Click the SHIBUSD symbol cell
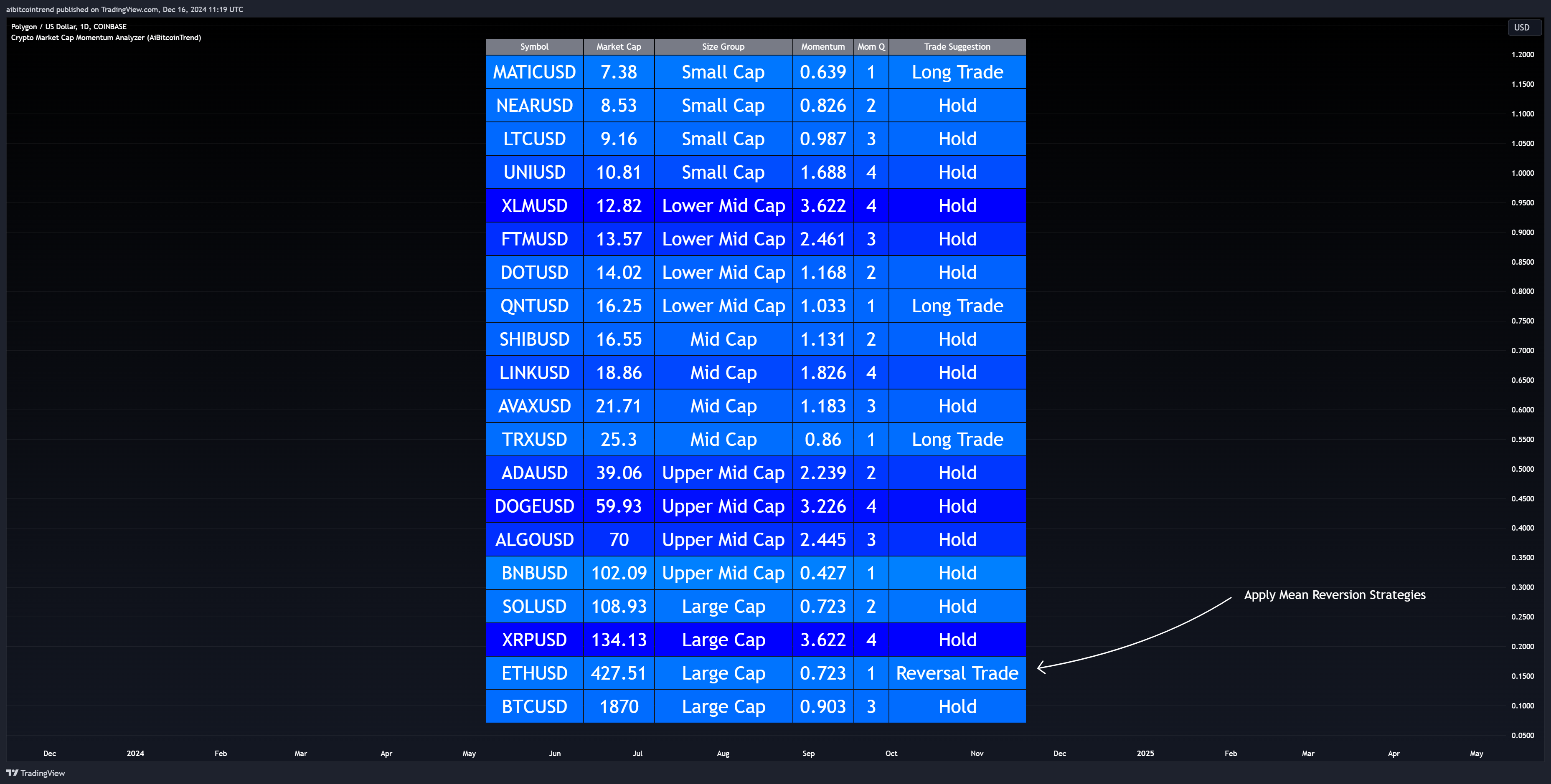This screenshot has height=784, width=1551. (x=535, y=339)
